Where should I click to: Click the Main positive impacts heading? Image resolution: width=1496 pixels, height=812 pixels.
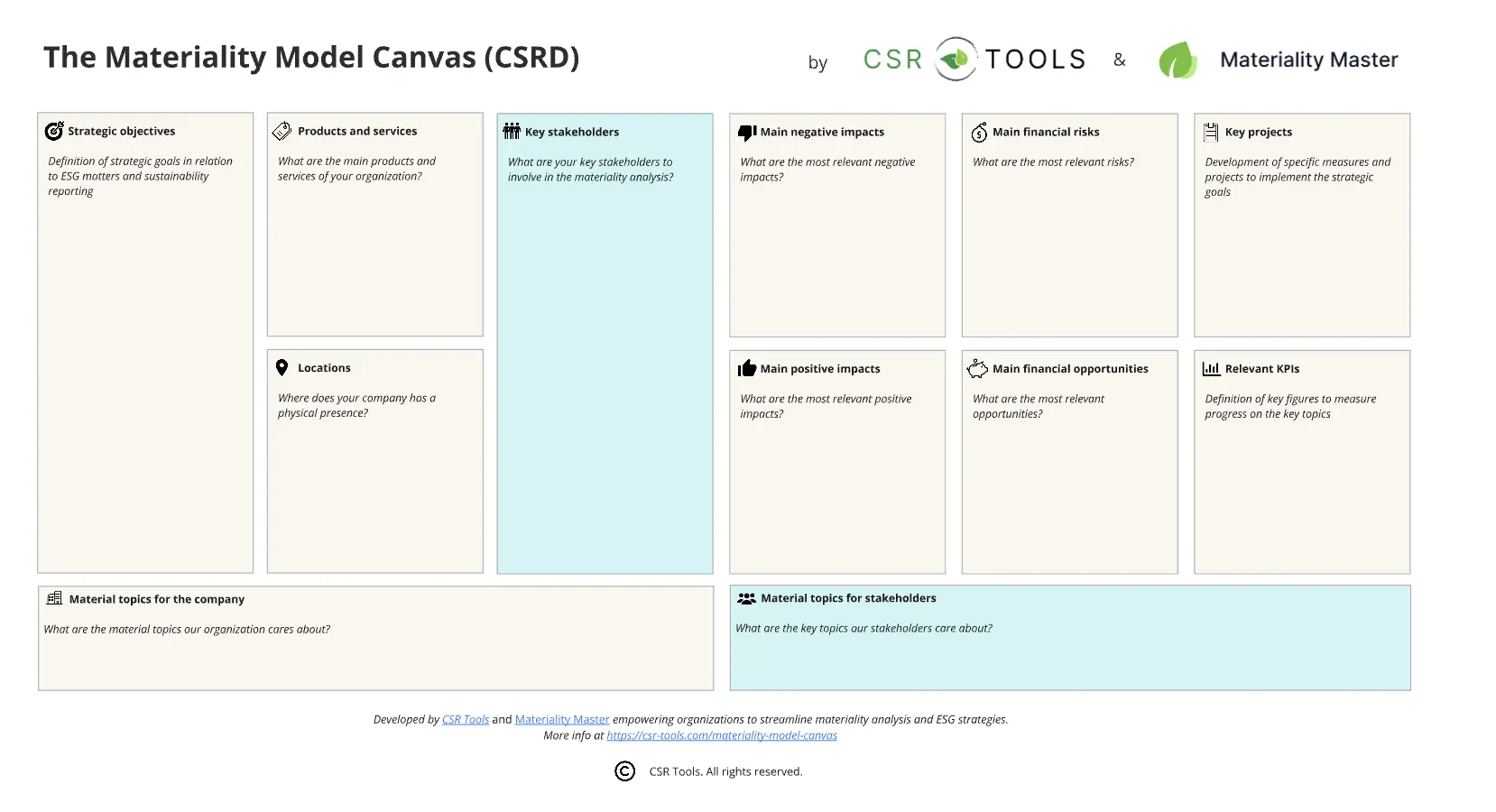820,369
